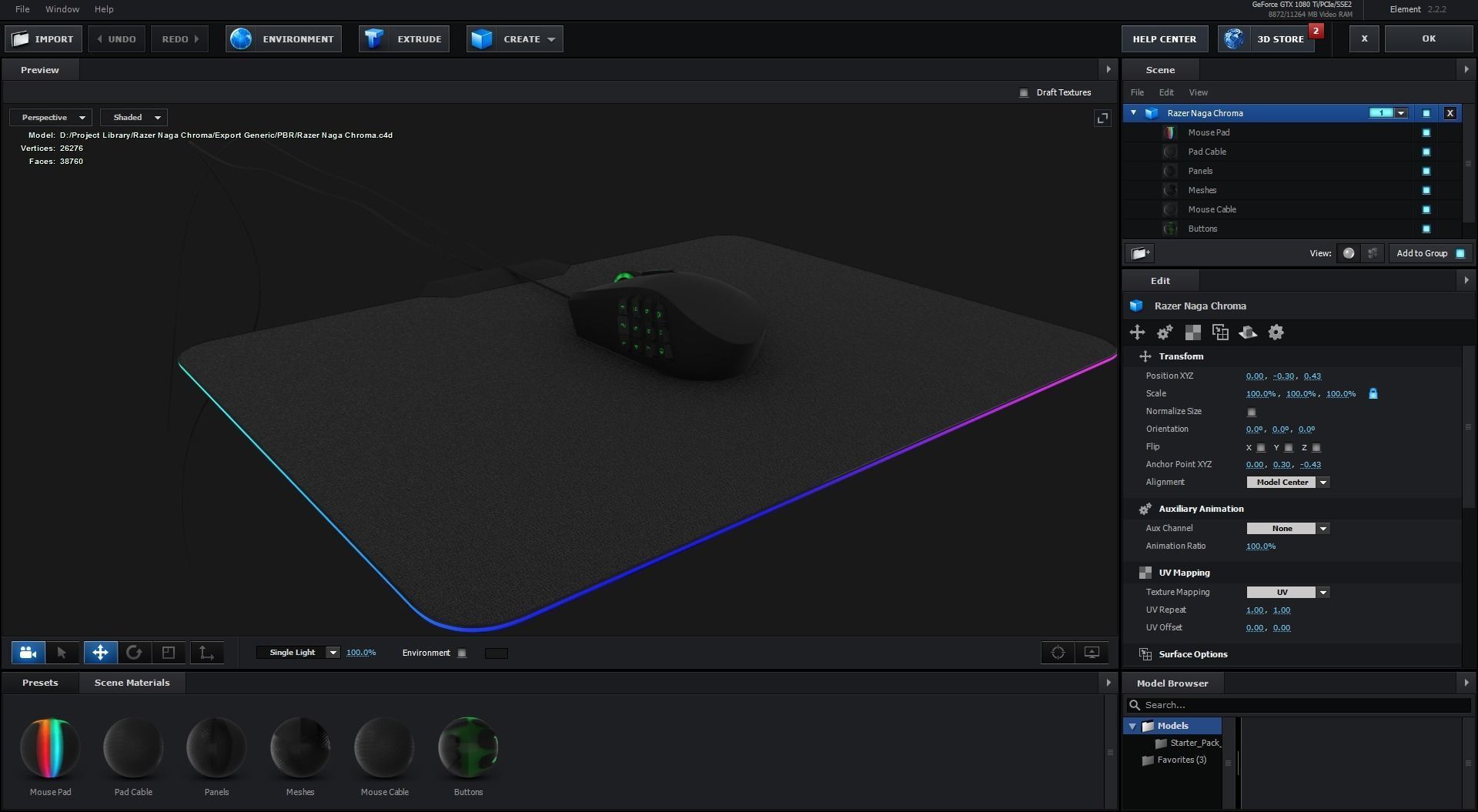Toggle Flip Y checkbox
This screenshot has height=812, width=1478.
coord(1289,447)
